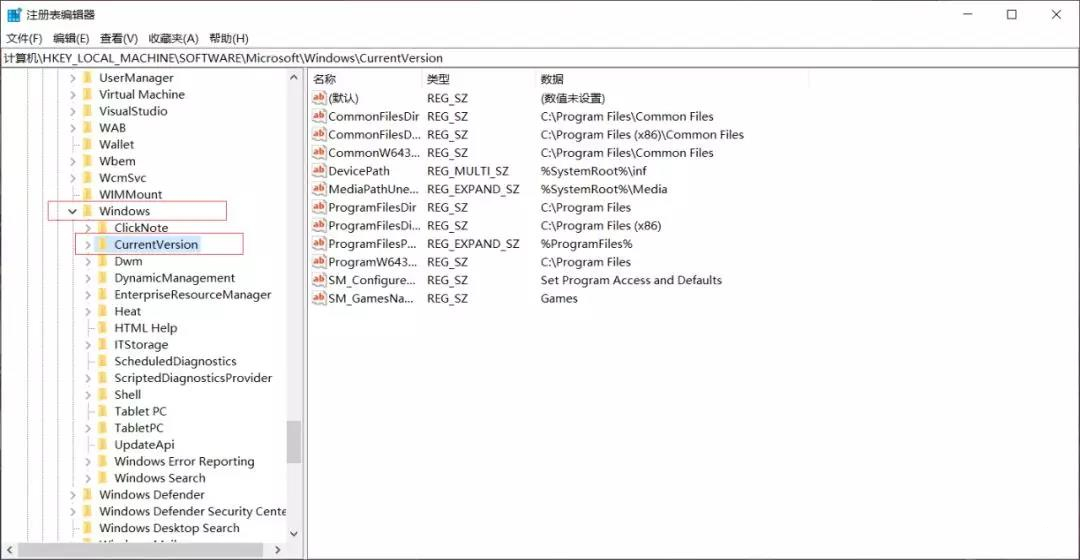
Task: Expand the Windows Error Reporting key
Action: tap(87, 462)
